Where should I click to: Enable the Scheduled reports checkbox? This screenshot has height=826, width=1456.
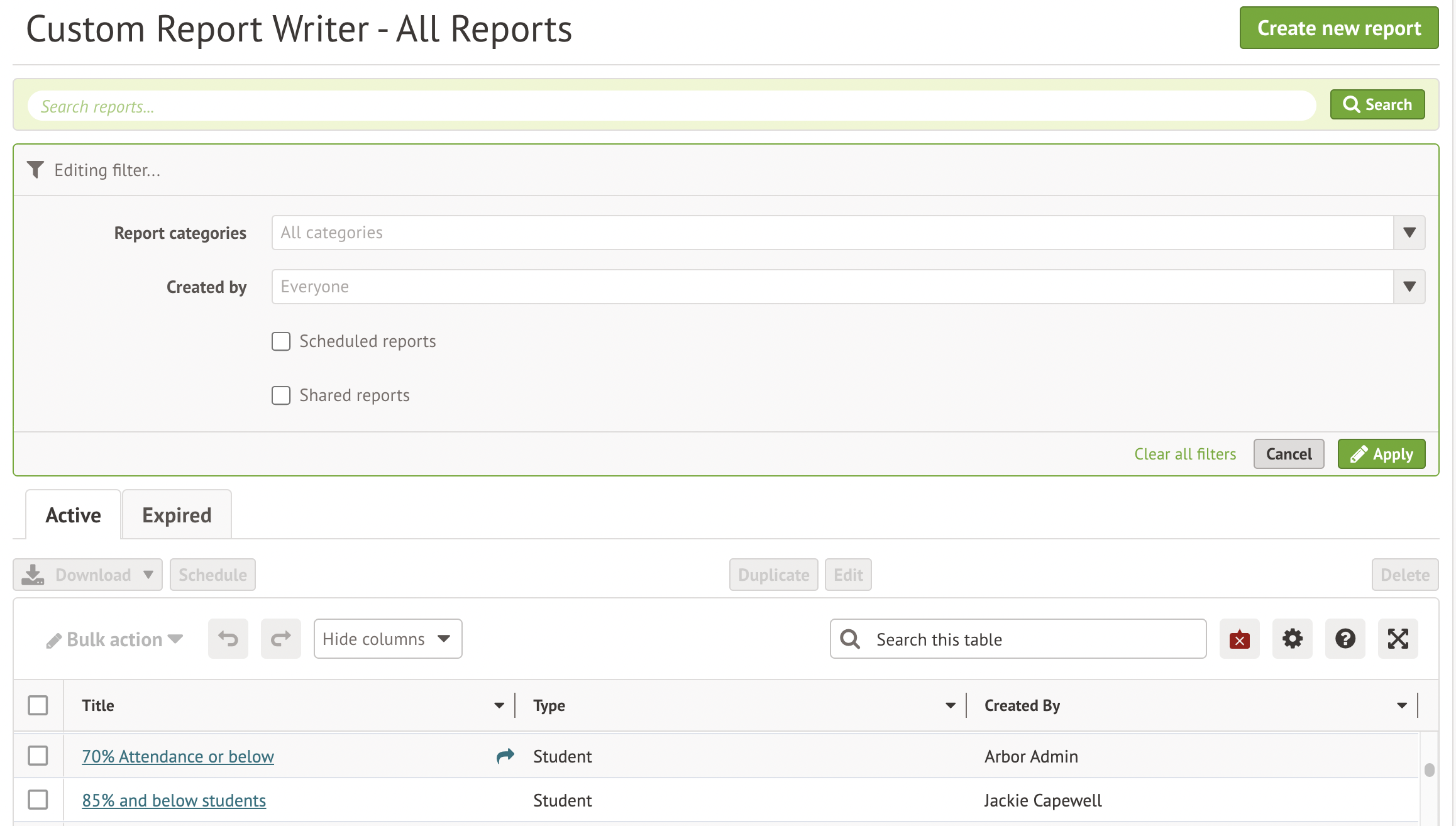(281, 341)
